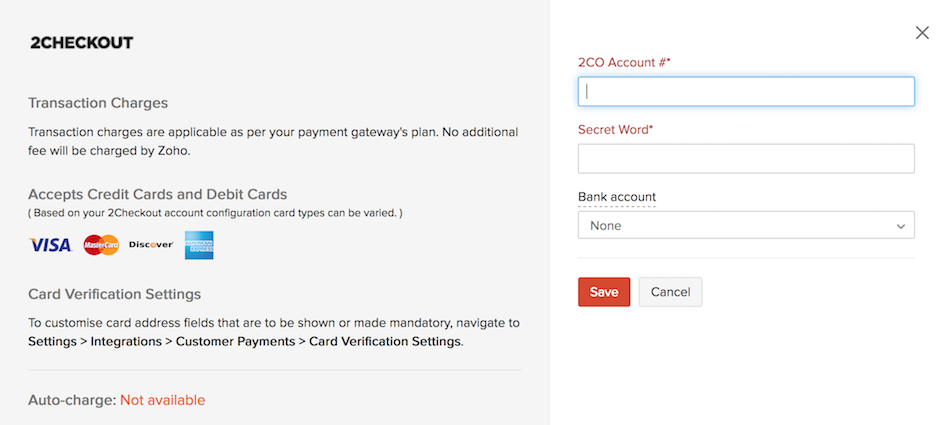This screenshot has height=425, width=943.
Task: Click the Secret Word label
Action: click(615, 129)
